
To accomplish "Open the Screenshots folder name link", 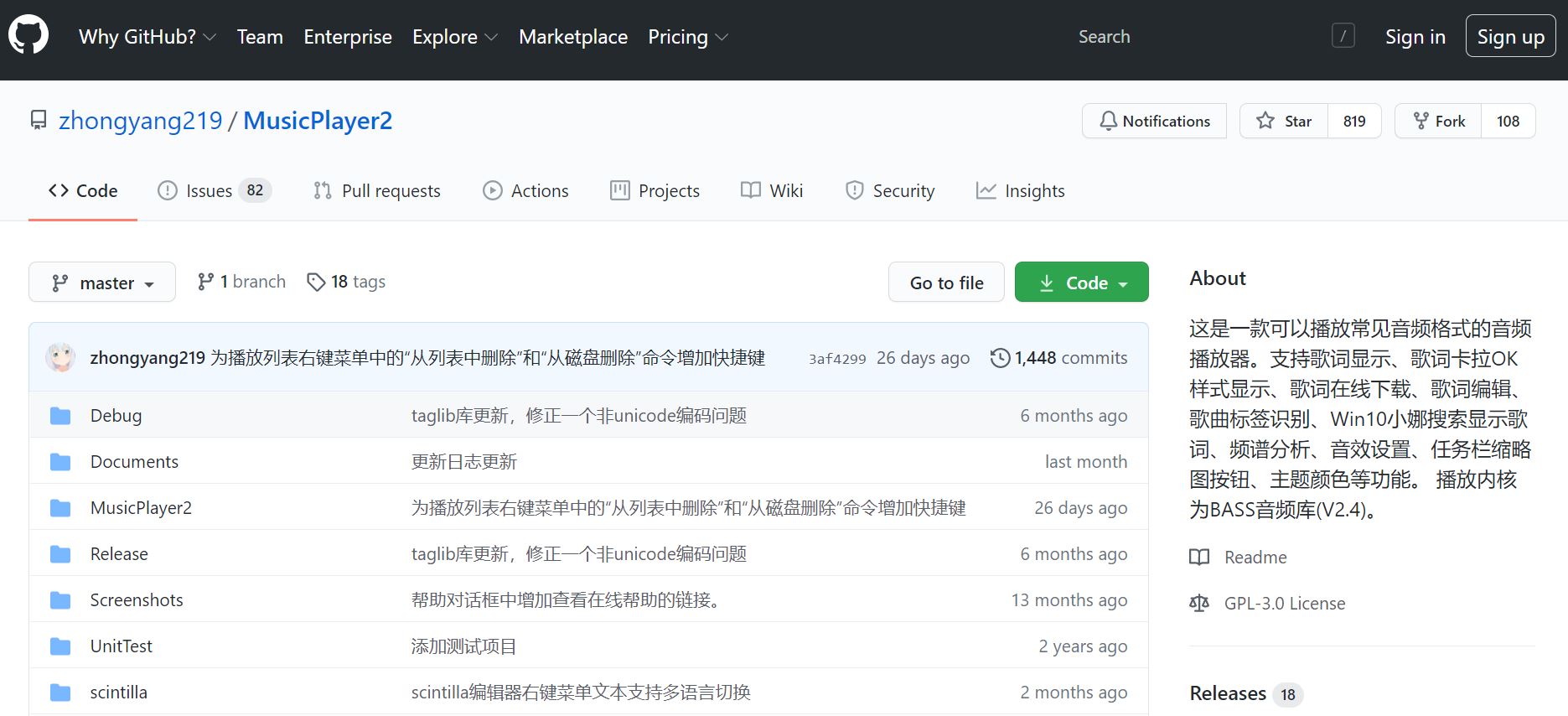I will coord(137,600).
